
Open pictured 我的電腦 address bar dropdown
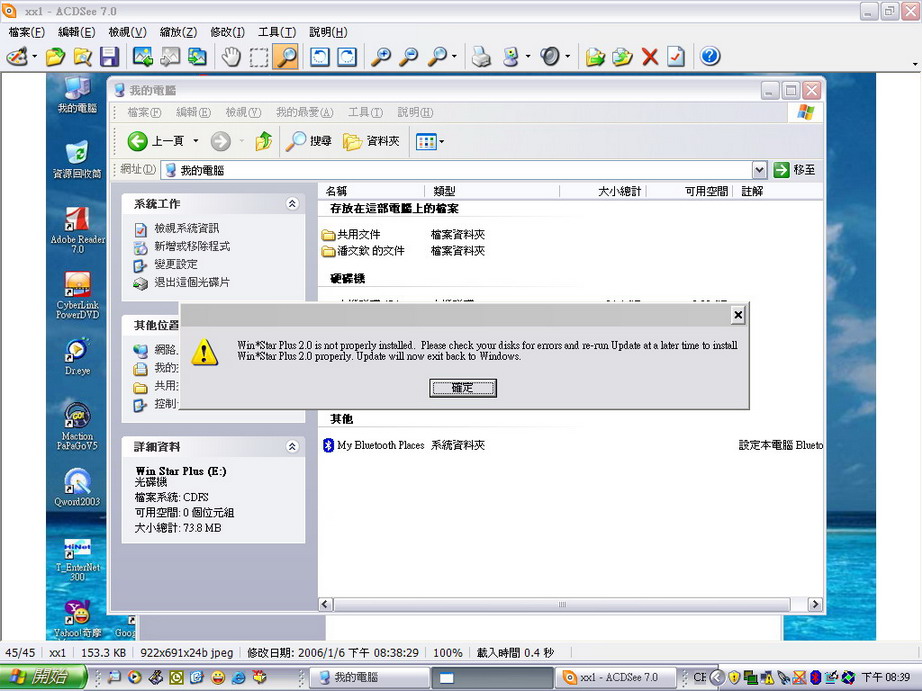click(x=759, y=170)
